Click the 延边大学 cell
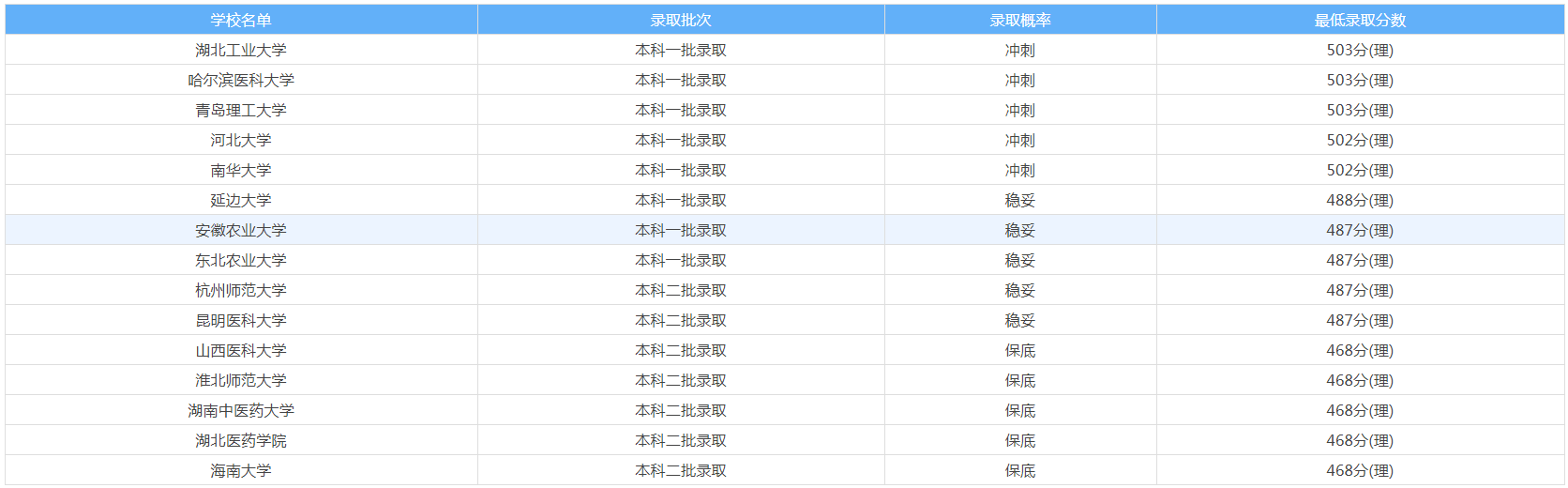This screenshot has height=488, width=1568. [x=241, y=200]
